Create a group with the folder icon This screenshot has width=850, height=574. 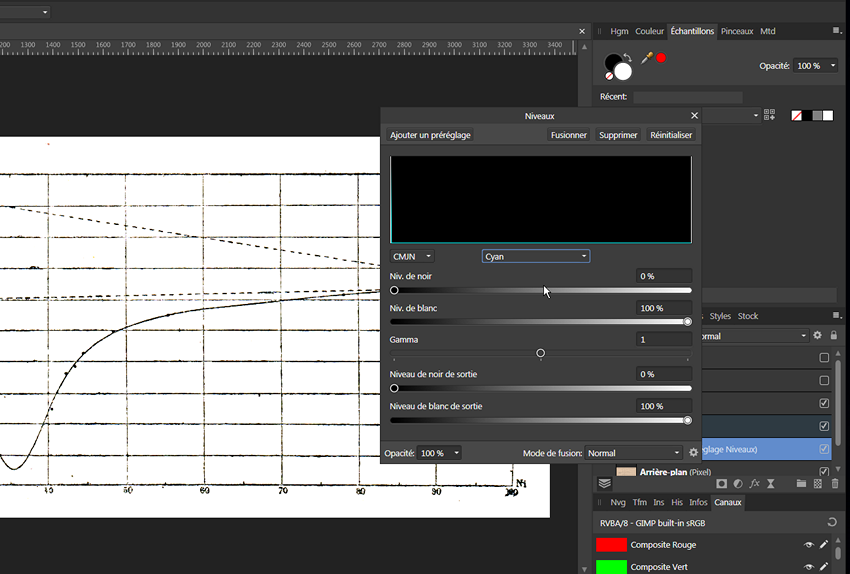801,483
